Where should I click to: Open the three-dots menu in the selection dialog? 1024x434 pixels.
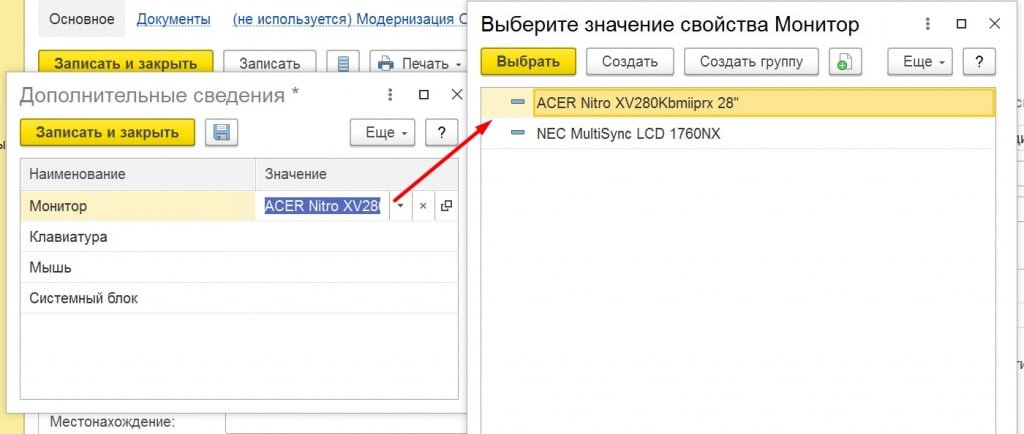pos(929,23)
